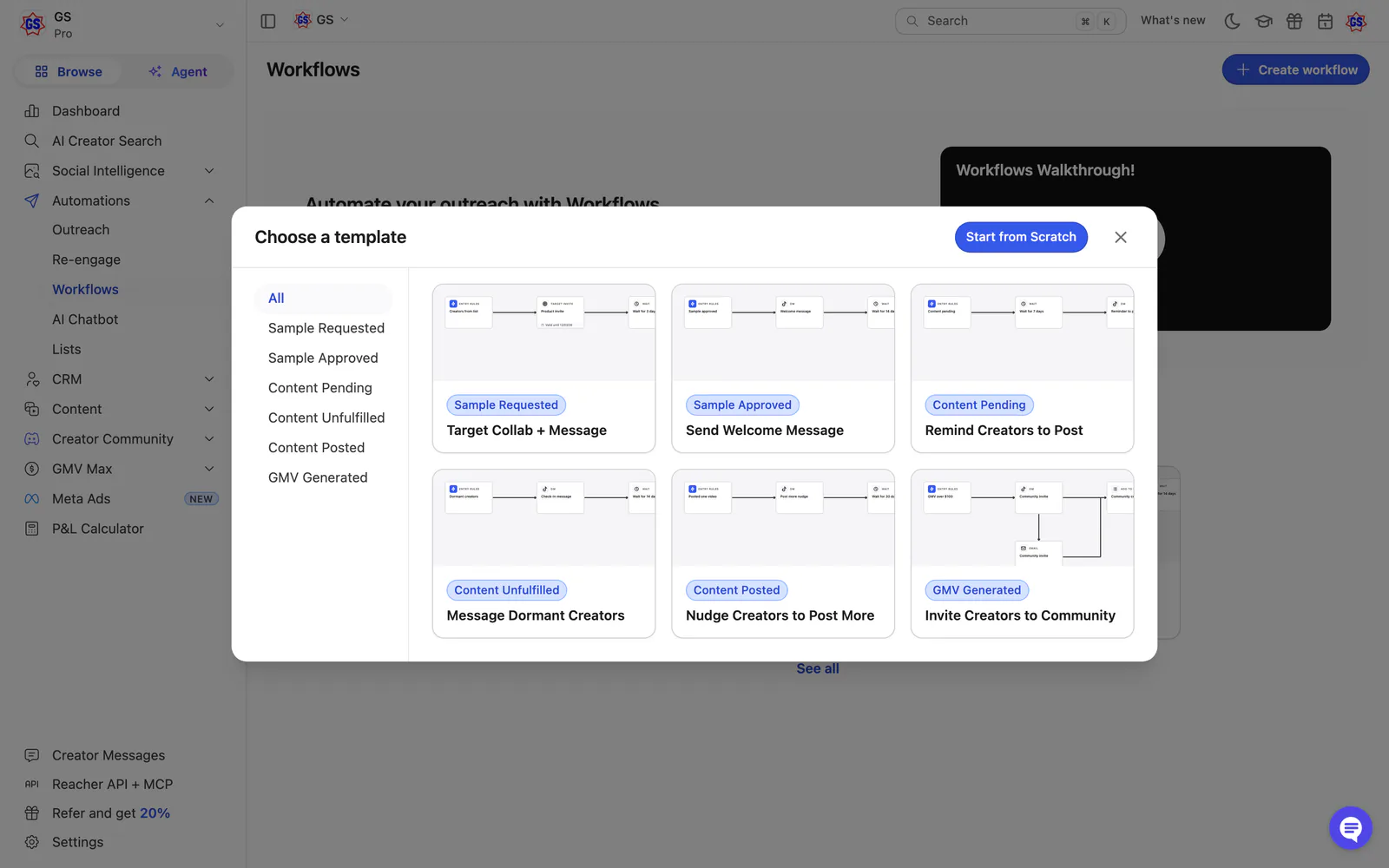The image size is (1389, 868).
Task: Open the calendar icon in header
Action: coord(1325,21)
